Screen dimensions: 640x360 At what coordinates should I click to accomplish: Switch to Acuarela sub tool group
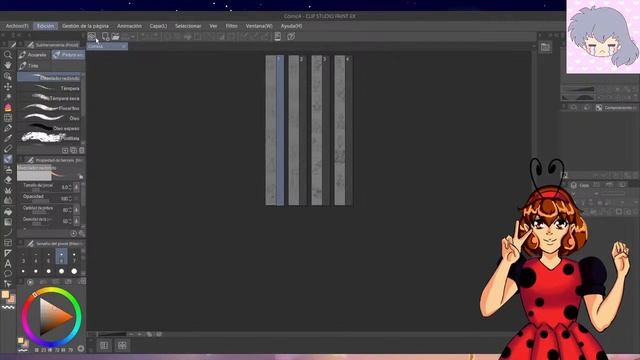pyautogui.click(x=33, y=55)
